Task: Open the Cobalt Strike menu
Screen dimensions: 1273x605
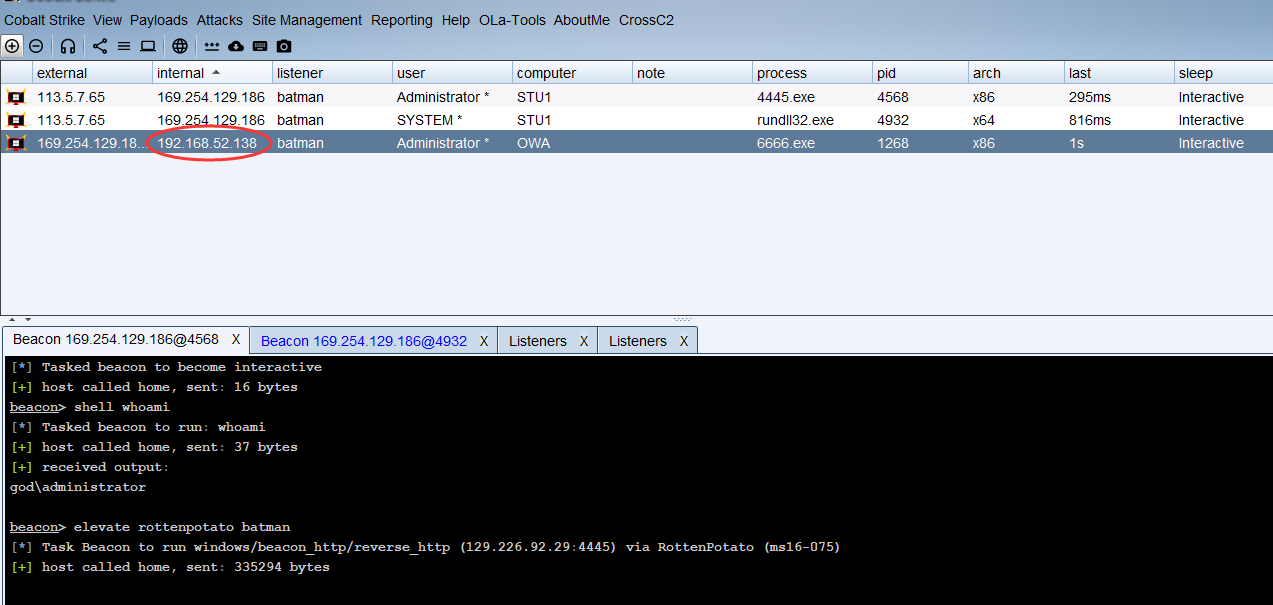Action: tap(44, 20)
